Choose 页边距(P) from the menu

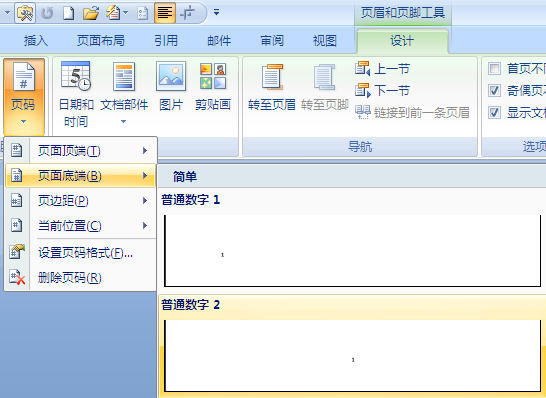pyautogui.click(x=81, y=201)
